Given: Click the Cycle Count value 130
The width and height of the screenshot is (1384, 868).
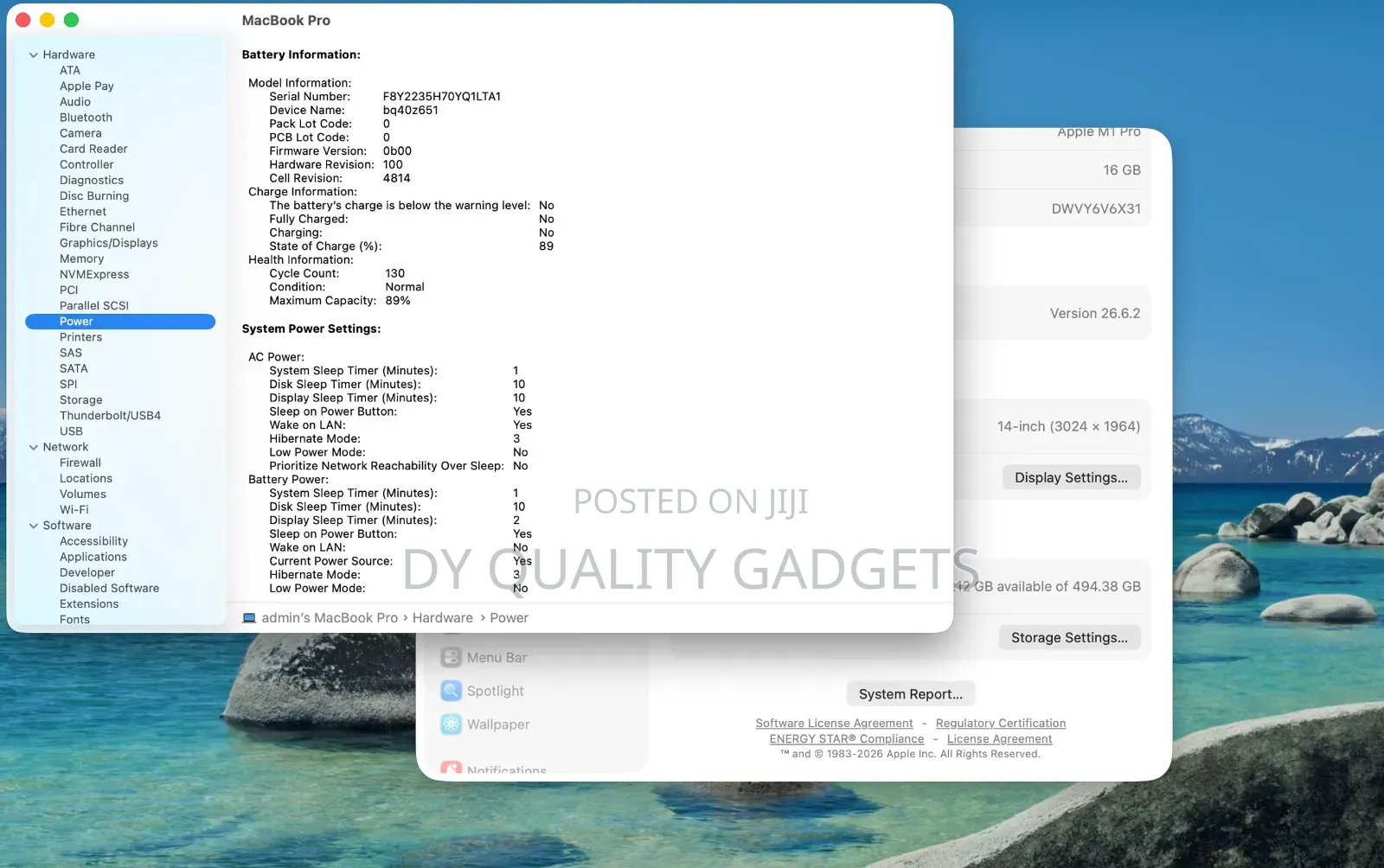Looking at the screenshot, I should 394,273.
